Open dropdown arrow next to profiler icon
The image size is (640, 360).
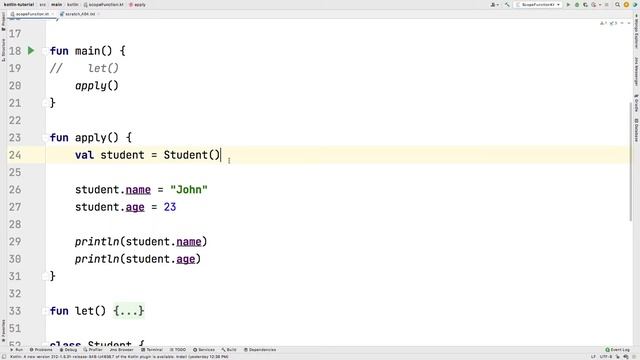tap(600, 4)
